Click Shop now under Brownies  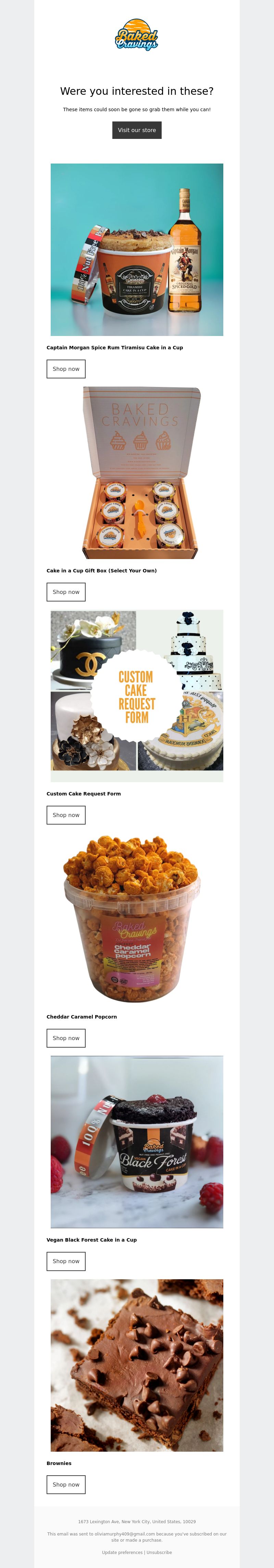(66, 1485)
